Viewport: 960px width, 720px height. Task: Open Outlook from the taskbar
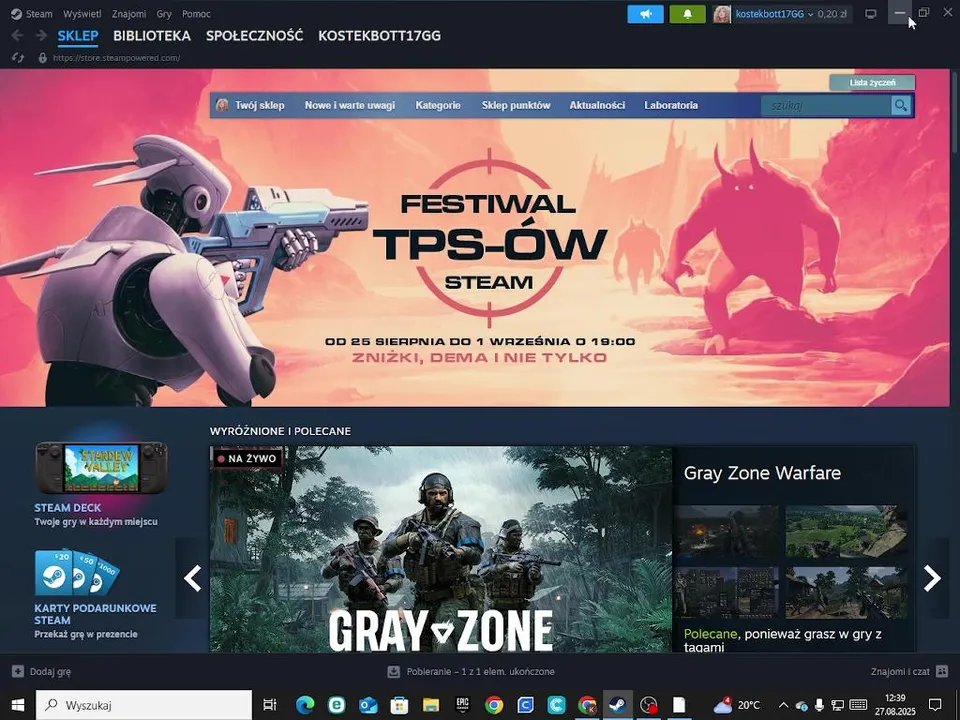[x=368, y=705]
